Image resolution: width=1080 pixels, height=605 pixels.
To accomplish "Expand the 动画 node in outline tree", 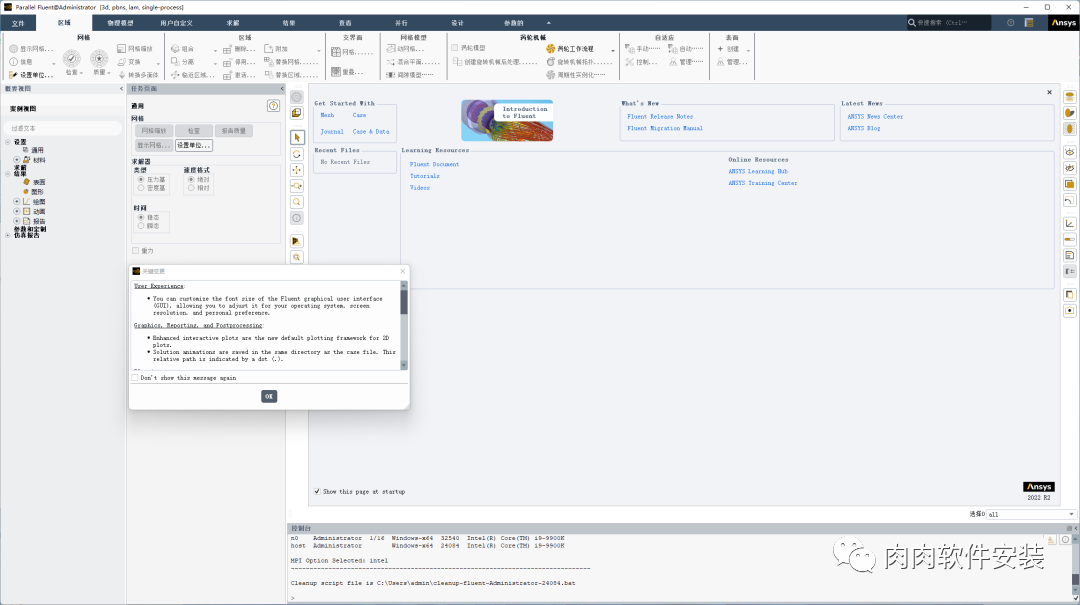I will pos(17,212).
